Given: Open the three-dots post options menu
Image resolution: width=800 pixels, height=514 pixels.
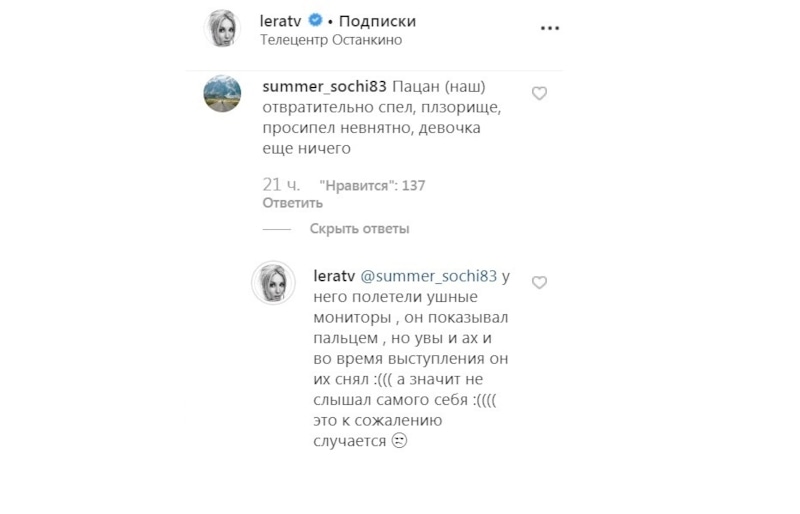Looking at the screenshot, I should 550,29.
